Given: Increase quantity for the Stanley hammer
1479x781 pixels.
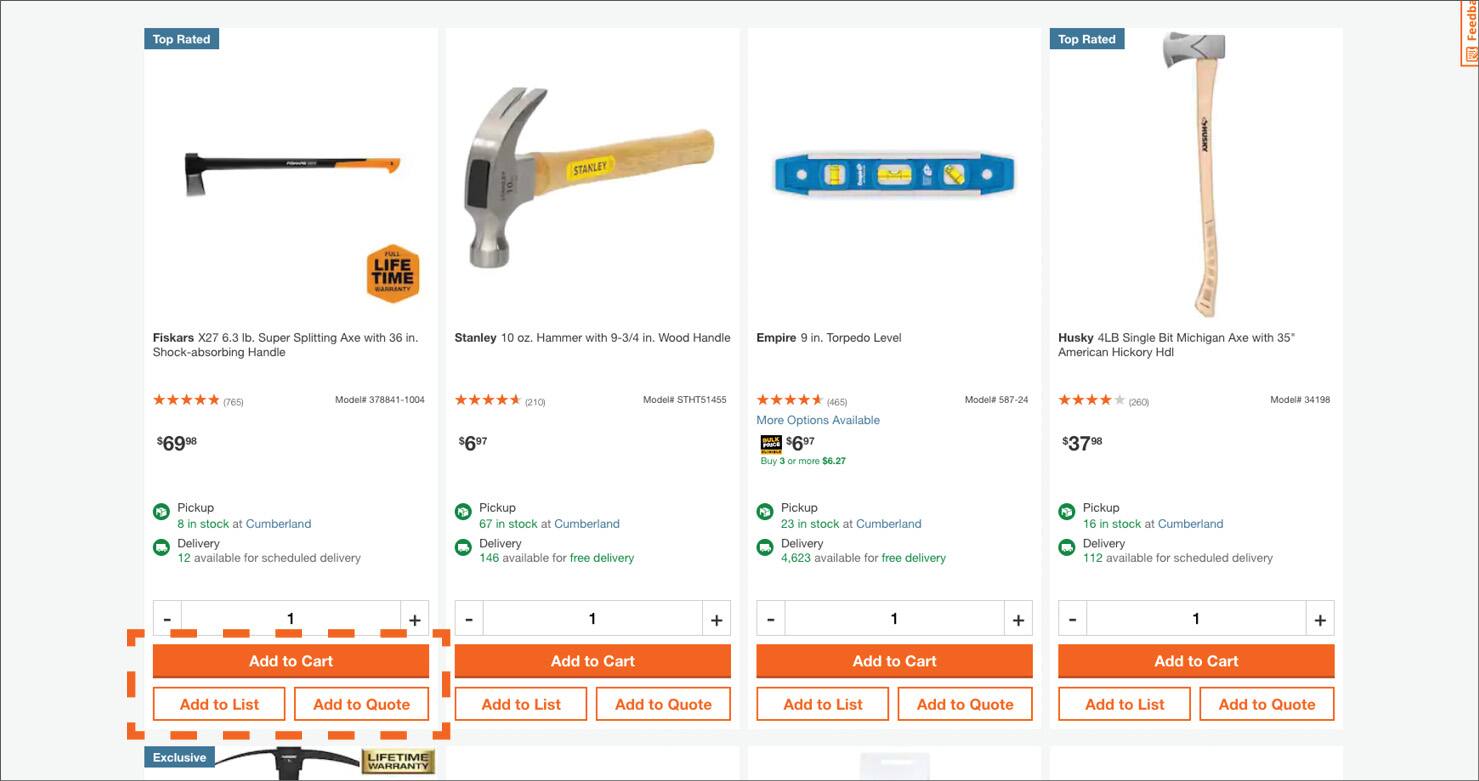Looking at the screenshot, I should (716, 618).
